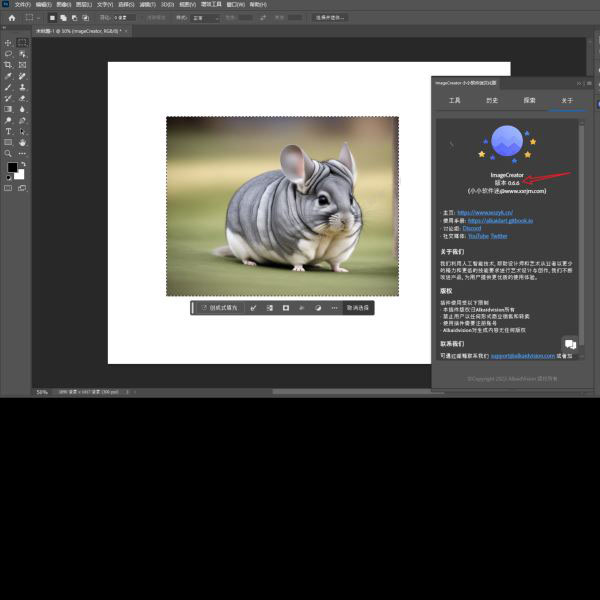The width and height of the screenshot is (600, 600).
Task: Select the Eraser tool
Action: tap(22, 98)
